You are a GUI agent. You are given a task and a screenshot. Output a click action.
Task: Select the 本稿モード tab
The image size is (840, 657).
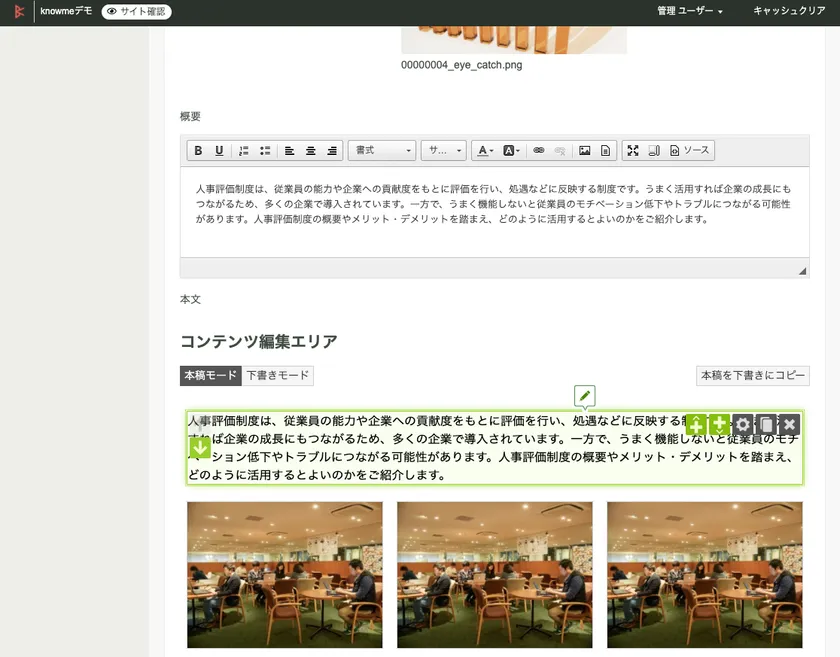coord(211,376)
